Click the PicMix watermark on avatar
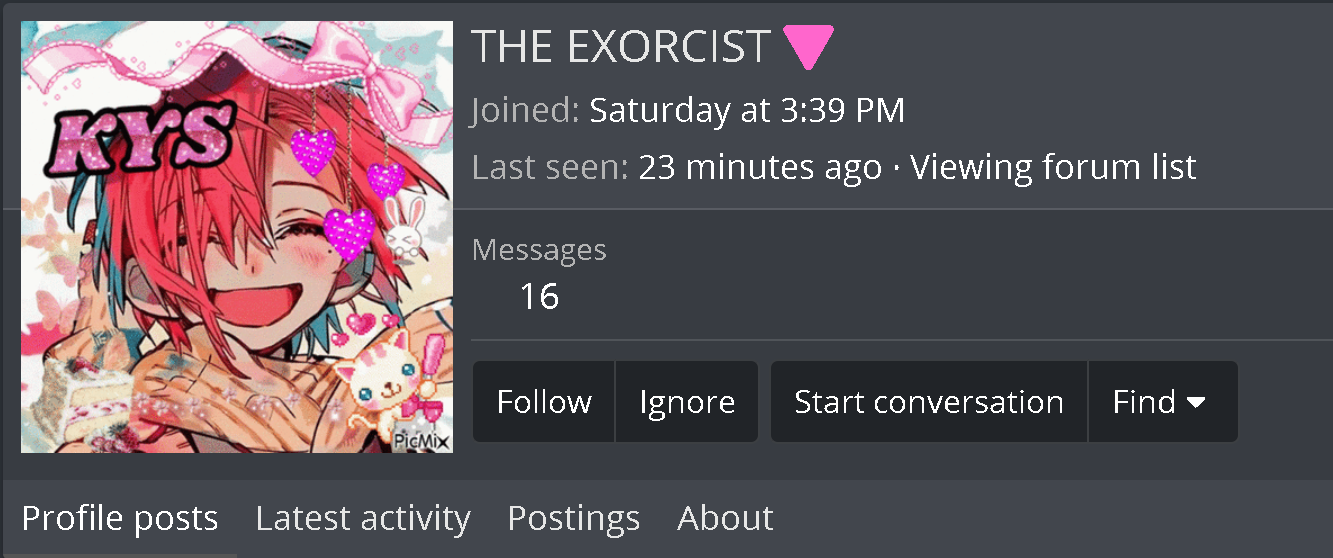Image resolution: width=1333 pixels, height=558 pixels. point(421,440)
